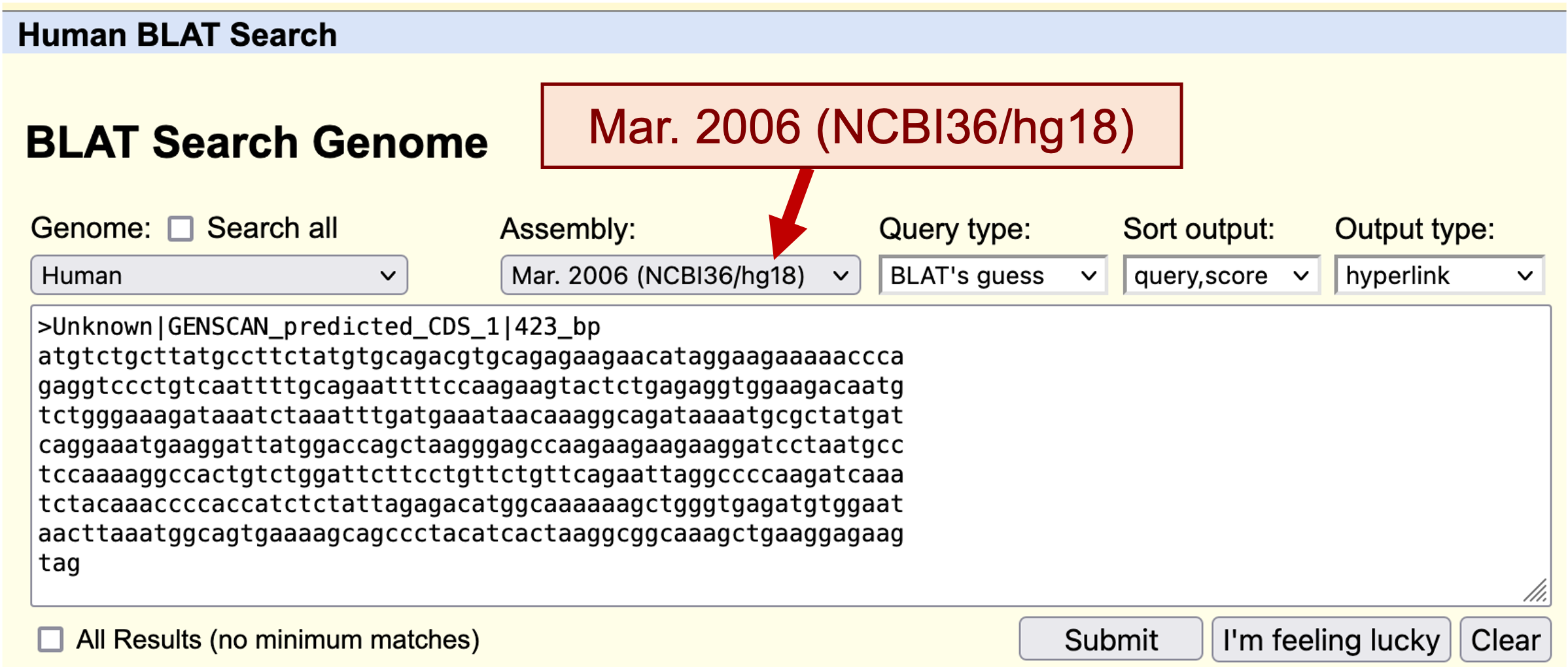1568x669 pixels.
Task: Click the Sort output: label
Action: 1198,229
